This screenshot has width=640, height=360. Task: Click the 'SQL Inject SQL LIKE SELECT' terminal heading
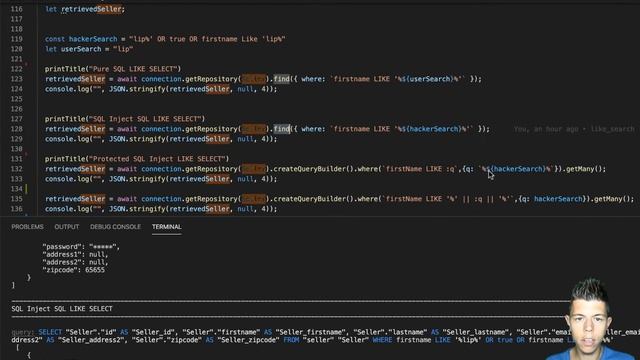pyautogui.click(x=62, y=309)
